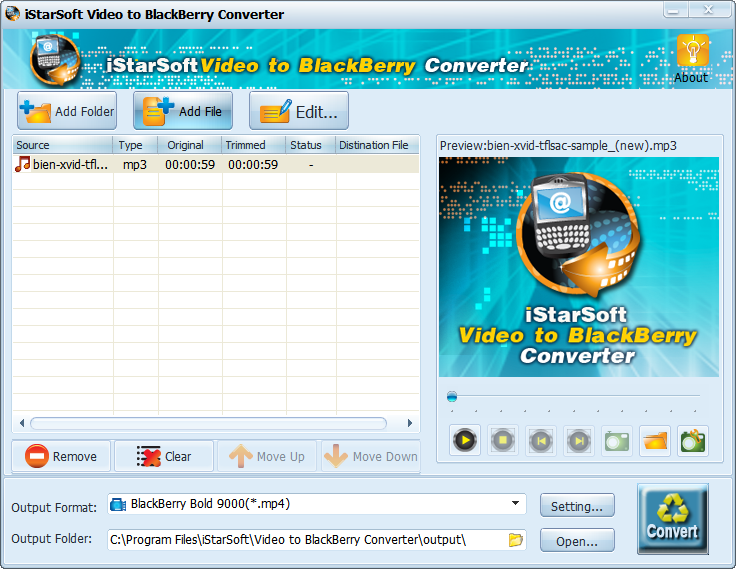Screen dimensions: 736x569
Task: Clear the file list
Action: (164, 456)
